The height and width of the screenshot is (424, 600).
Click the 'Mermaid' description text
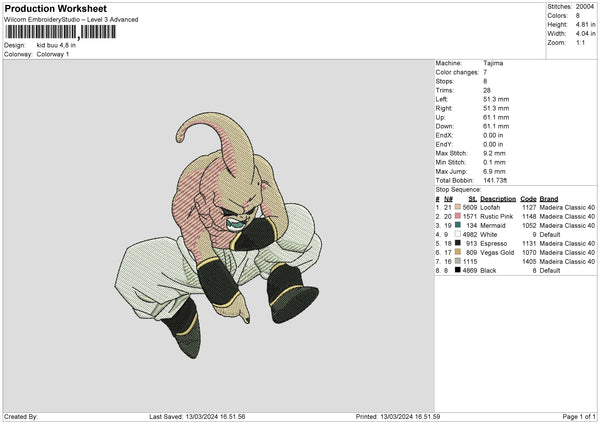click(493, 225)
